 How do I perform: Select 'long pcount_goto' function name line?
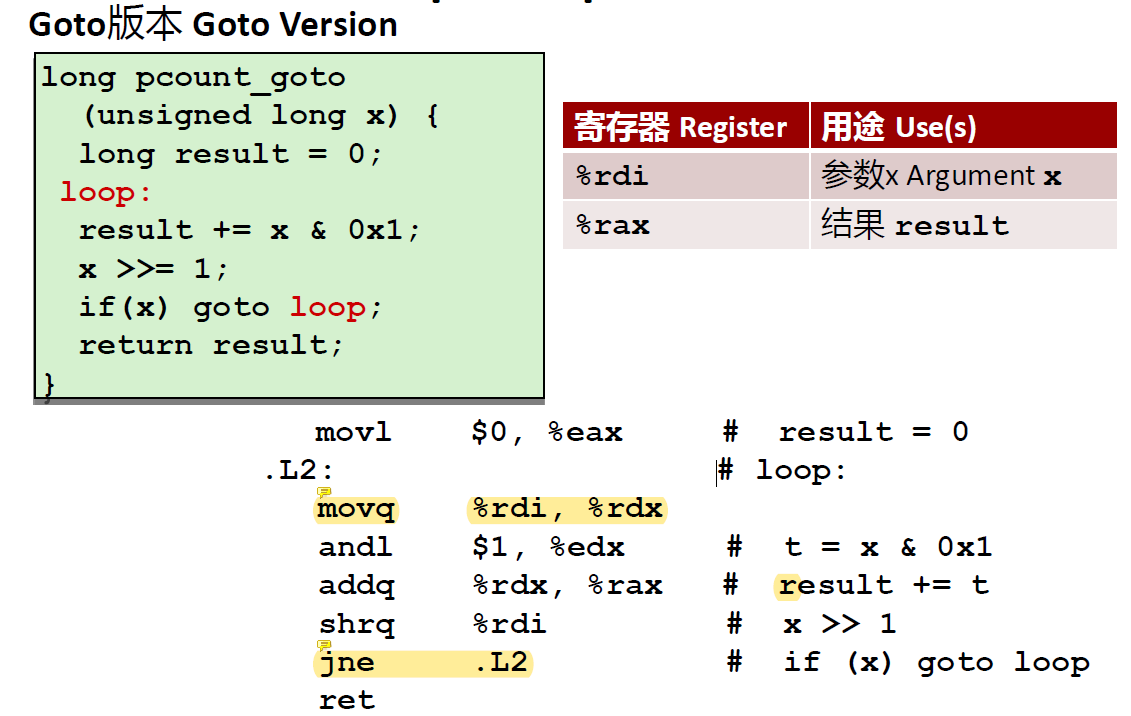coord(193,77)
